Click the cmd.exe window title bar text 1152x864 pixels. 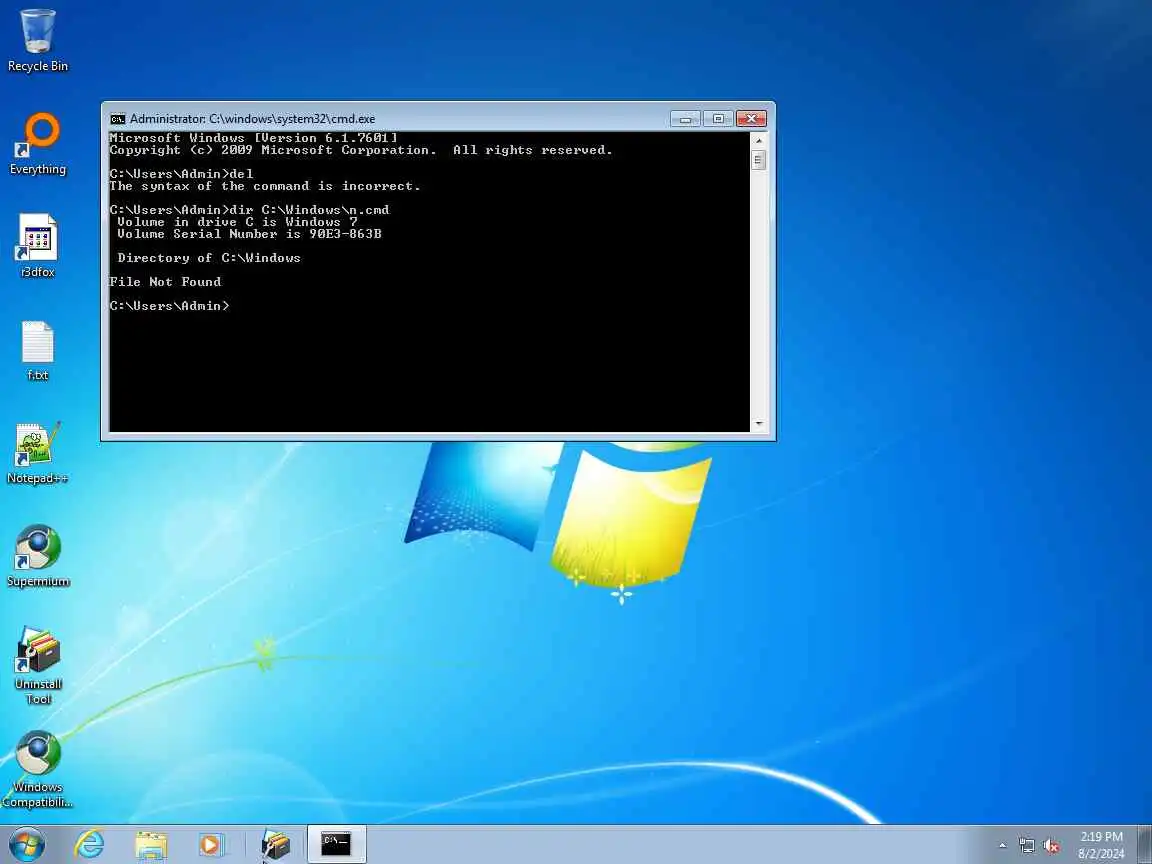(x=252, y=119)
